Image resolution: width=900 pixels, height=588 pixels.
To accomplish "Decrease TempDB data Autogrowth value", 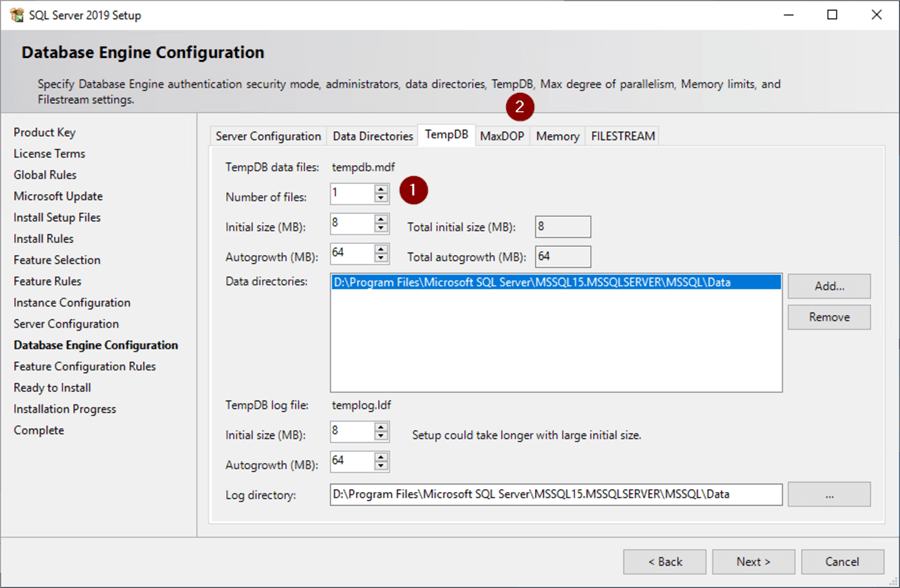I will tap(381, 258).
